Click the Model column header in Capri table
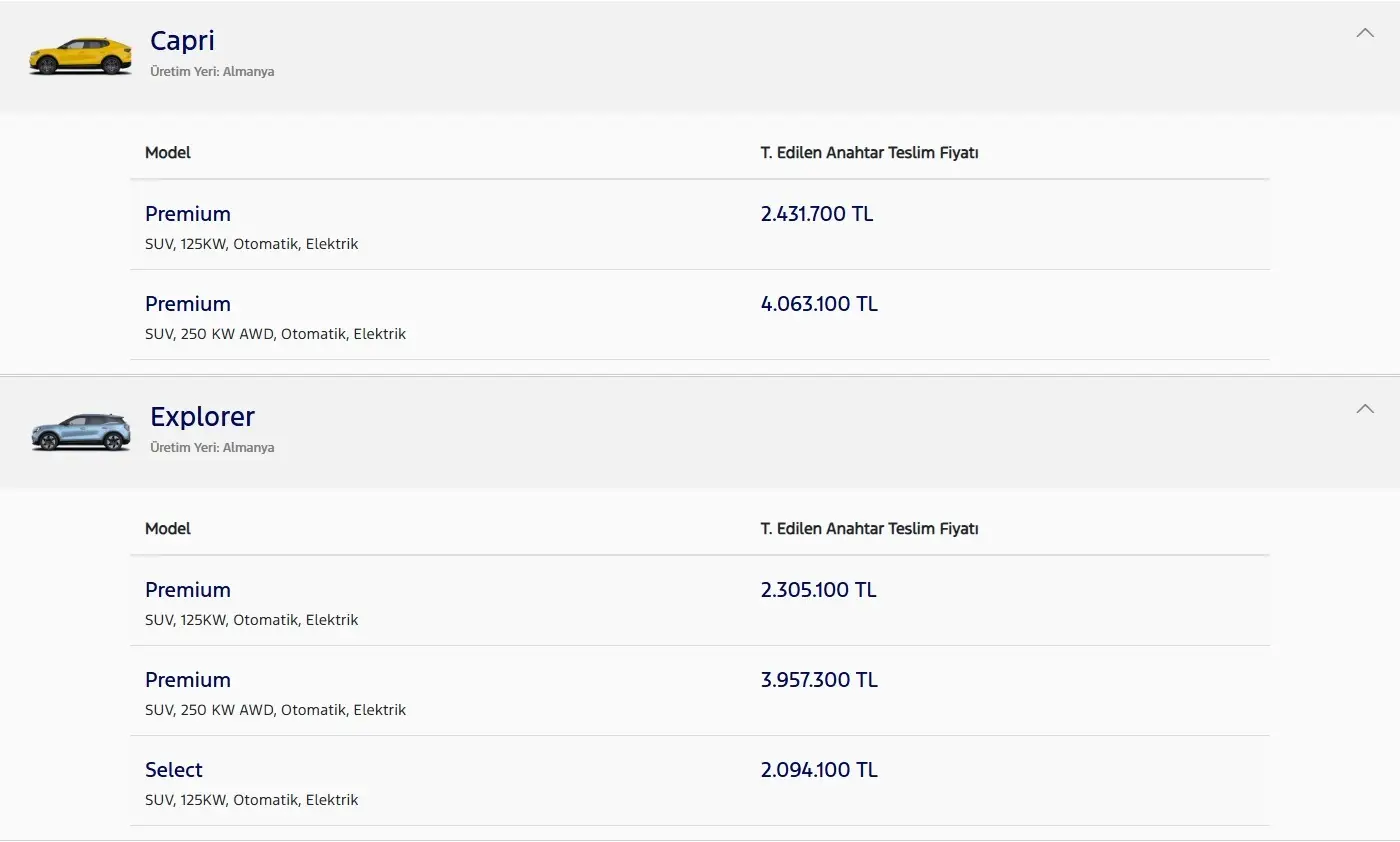Screen dimensions: 1400x842 click(x=168, y=153)
